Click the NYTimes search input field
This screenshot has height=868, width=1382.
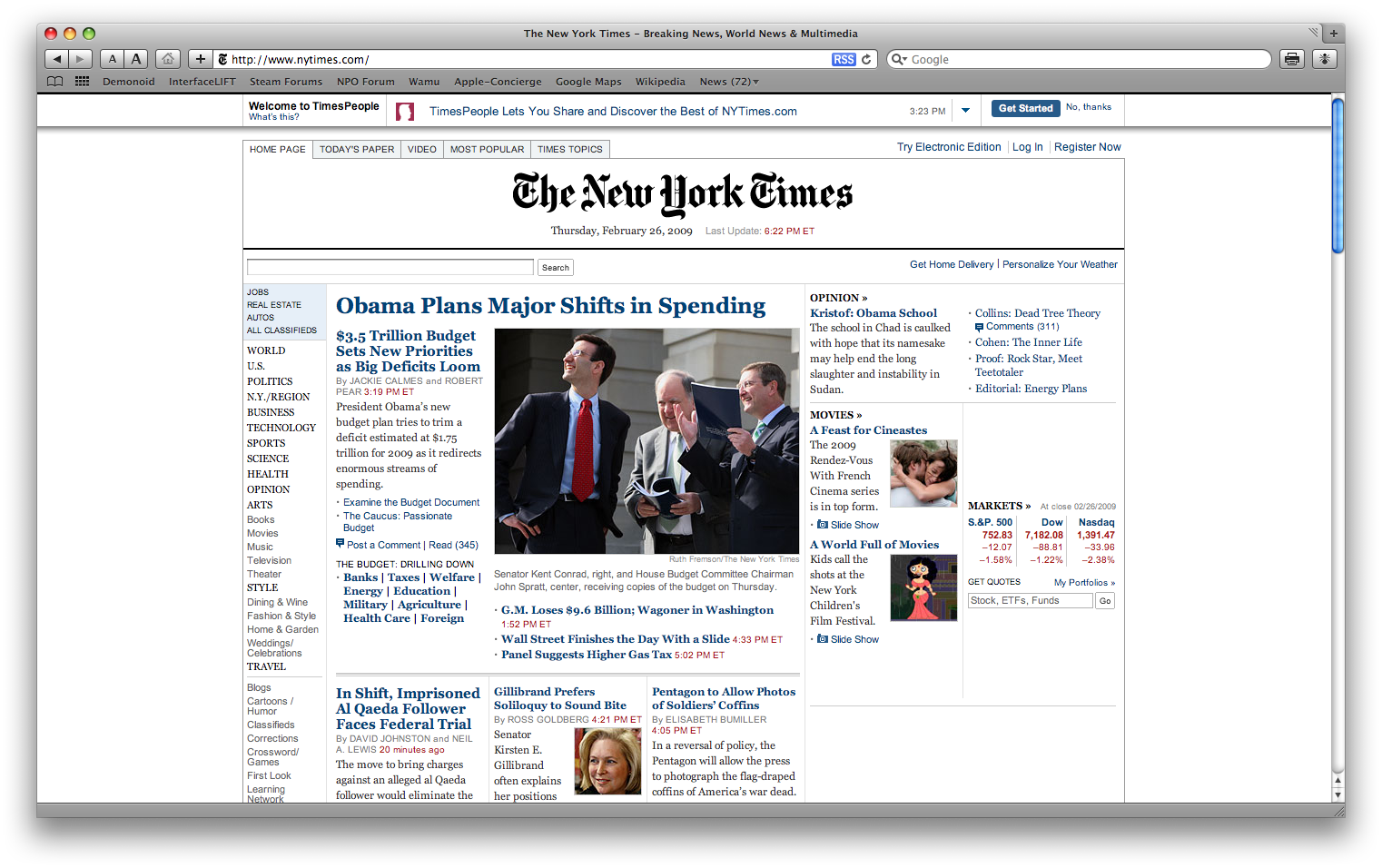[x=390, y=267]
